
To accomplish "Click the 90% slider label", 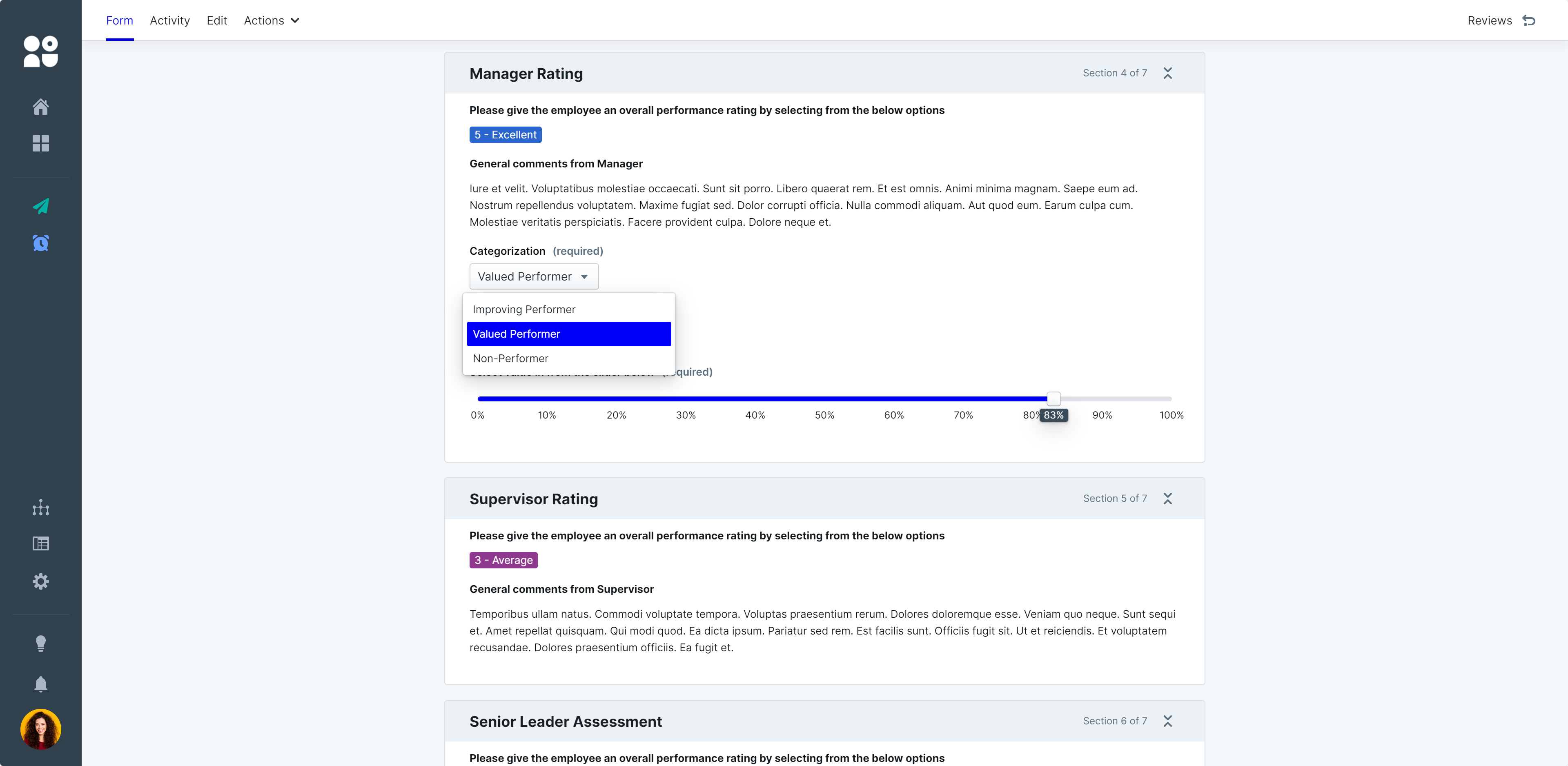I will 1102,415.
